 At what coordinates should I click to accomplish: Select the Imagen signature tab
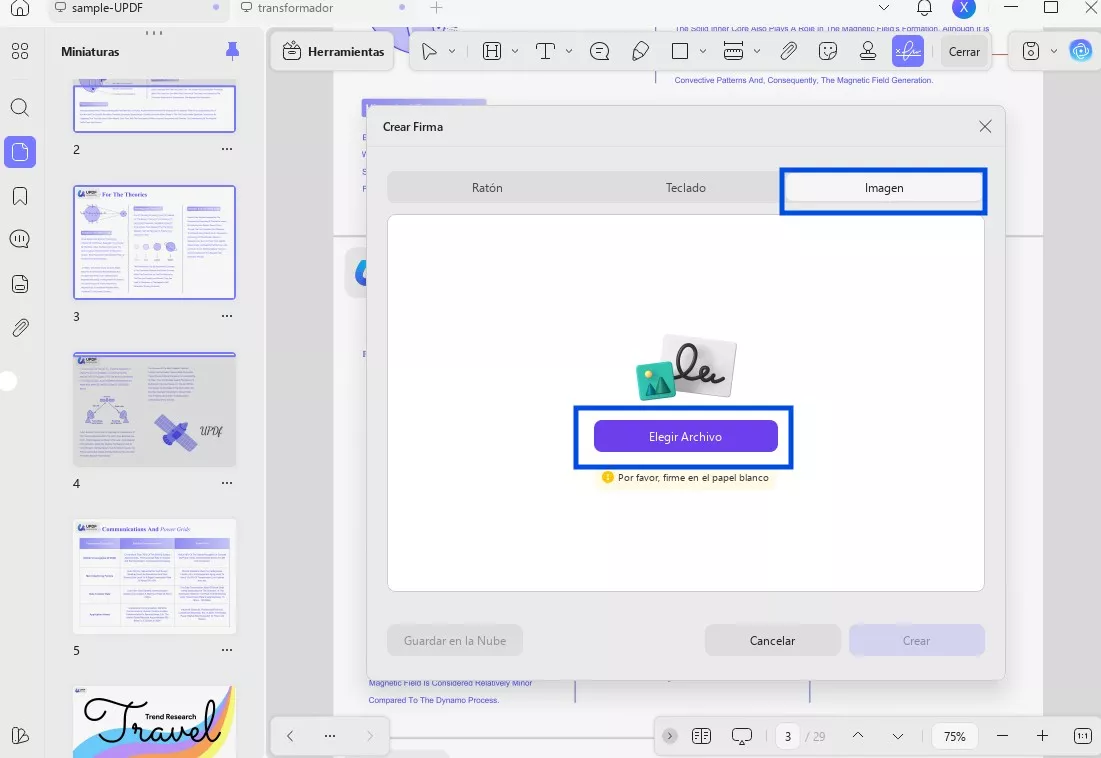[x=884, y=187]
